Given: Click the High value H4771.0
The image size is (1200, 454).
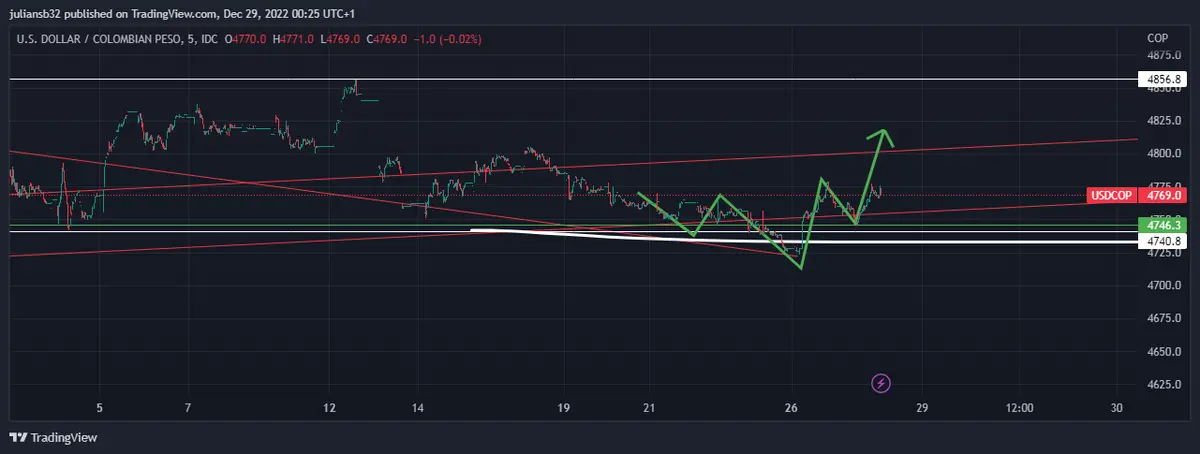Looking at the screenshot, I should coord(291,39).
